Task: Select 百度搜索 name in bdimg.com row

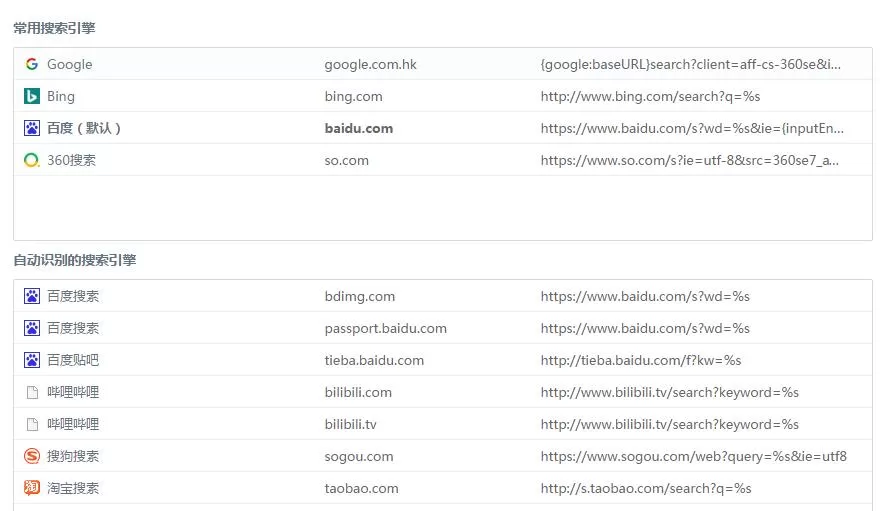Action: point(73,296)
